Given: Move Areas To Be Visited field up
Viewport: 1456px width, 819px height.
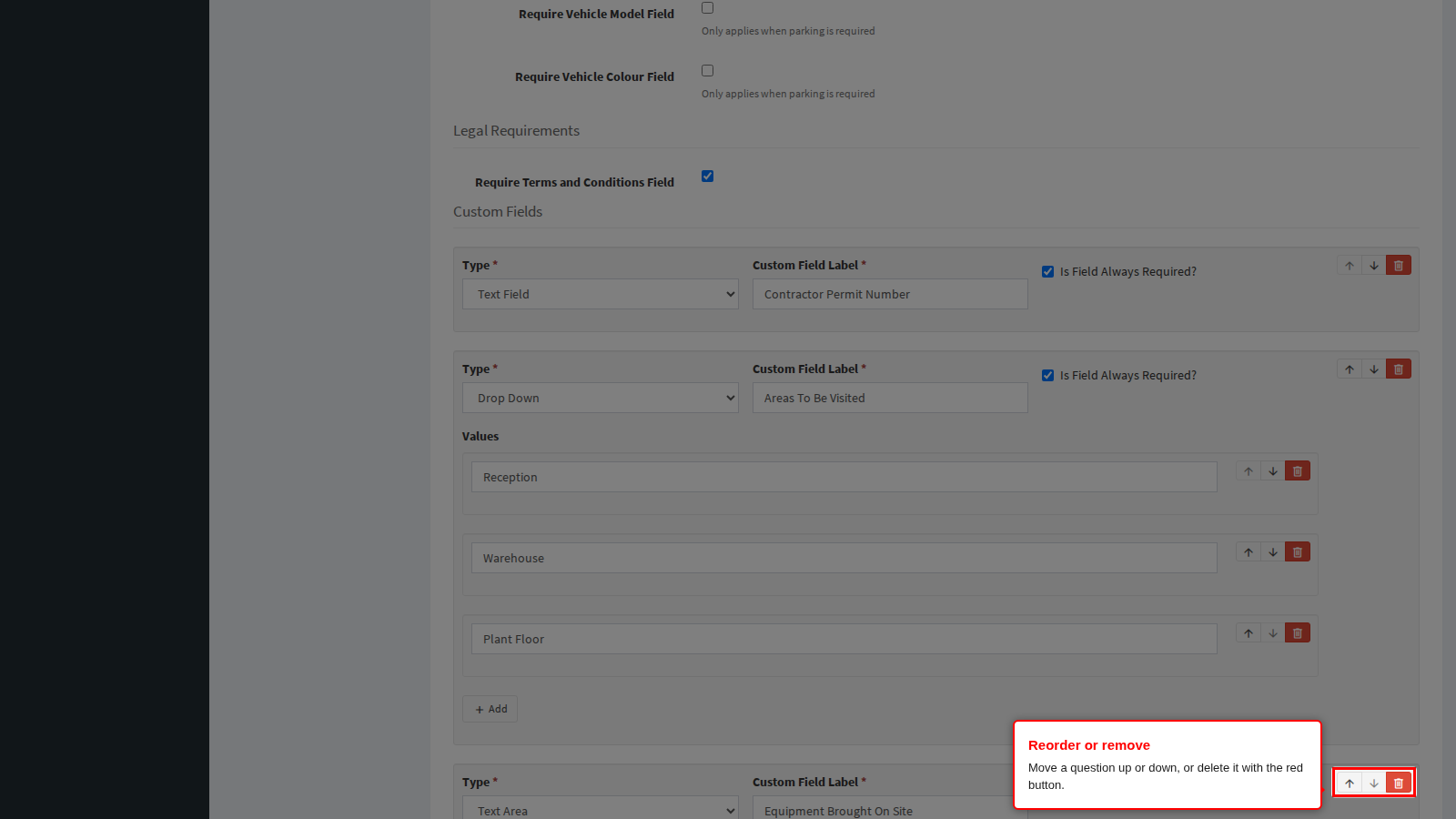Looking at the screenshot, I should pyautogui.click(x=1350, y=369).
